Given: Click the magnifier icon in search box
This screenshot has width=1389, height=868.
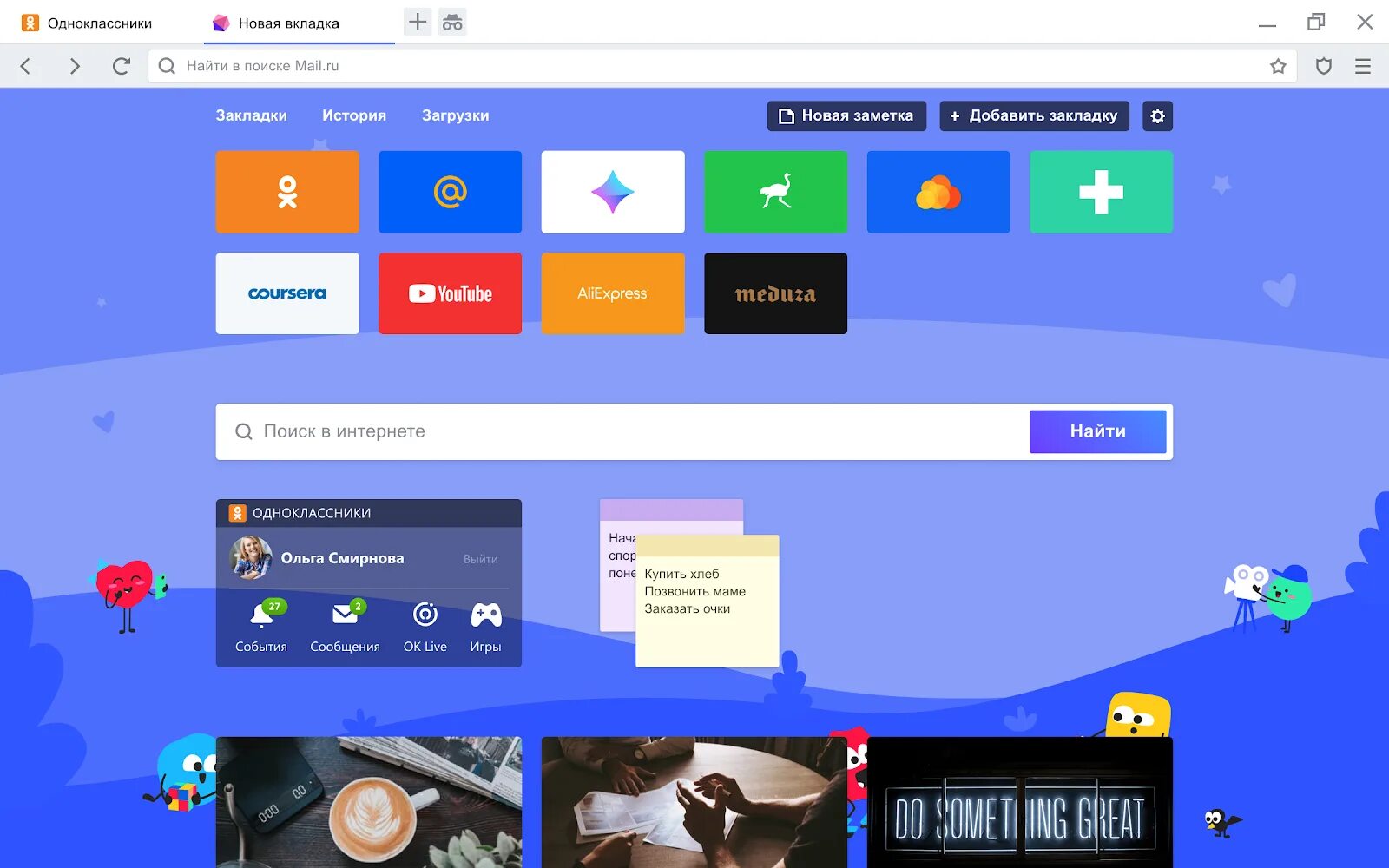Looking at the screenshot, I should [x=244, y=431].
